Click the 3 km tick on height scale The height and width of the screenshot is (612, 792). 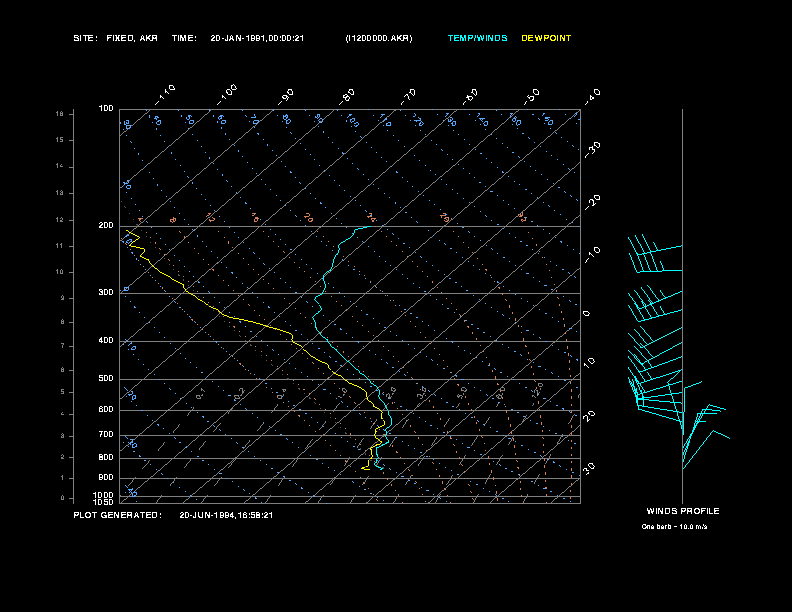(x=63, y=436)
